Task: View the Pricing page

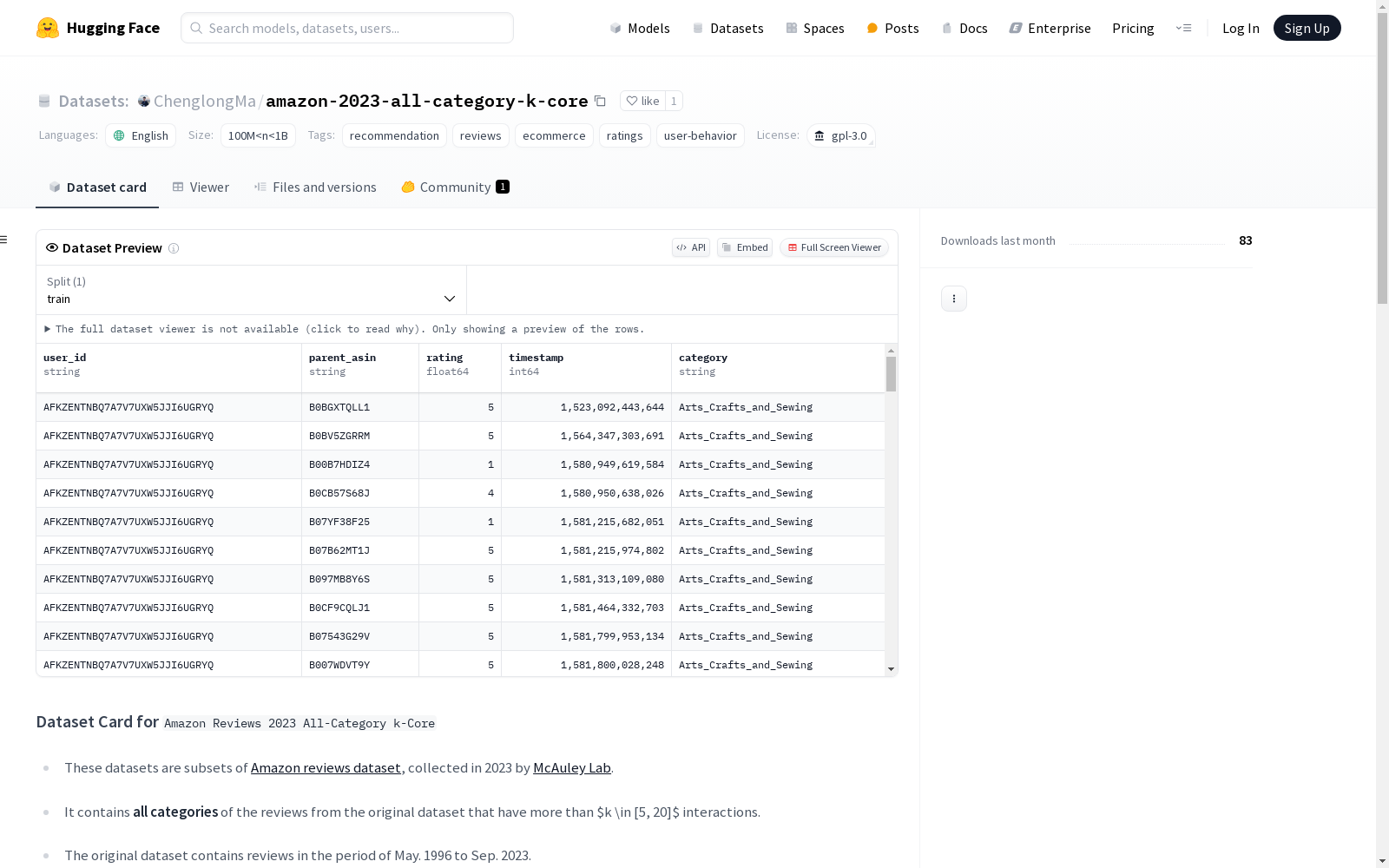Action: point(1133,28)
